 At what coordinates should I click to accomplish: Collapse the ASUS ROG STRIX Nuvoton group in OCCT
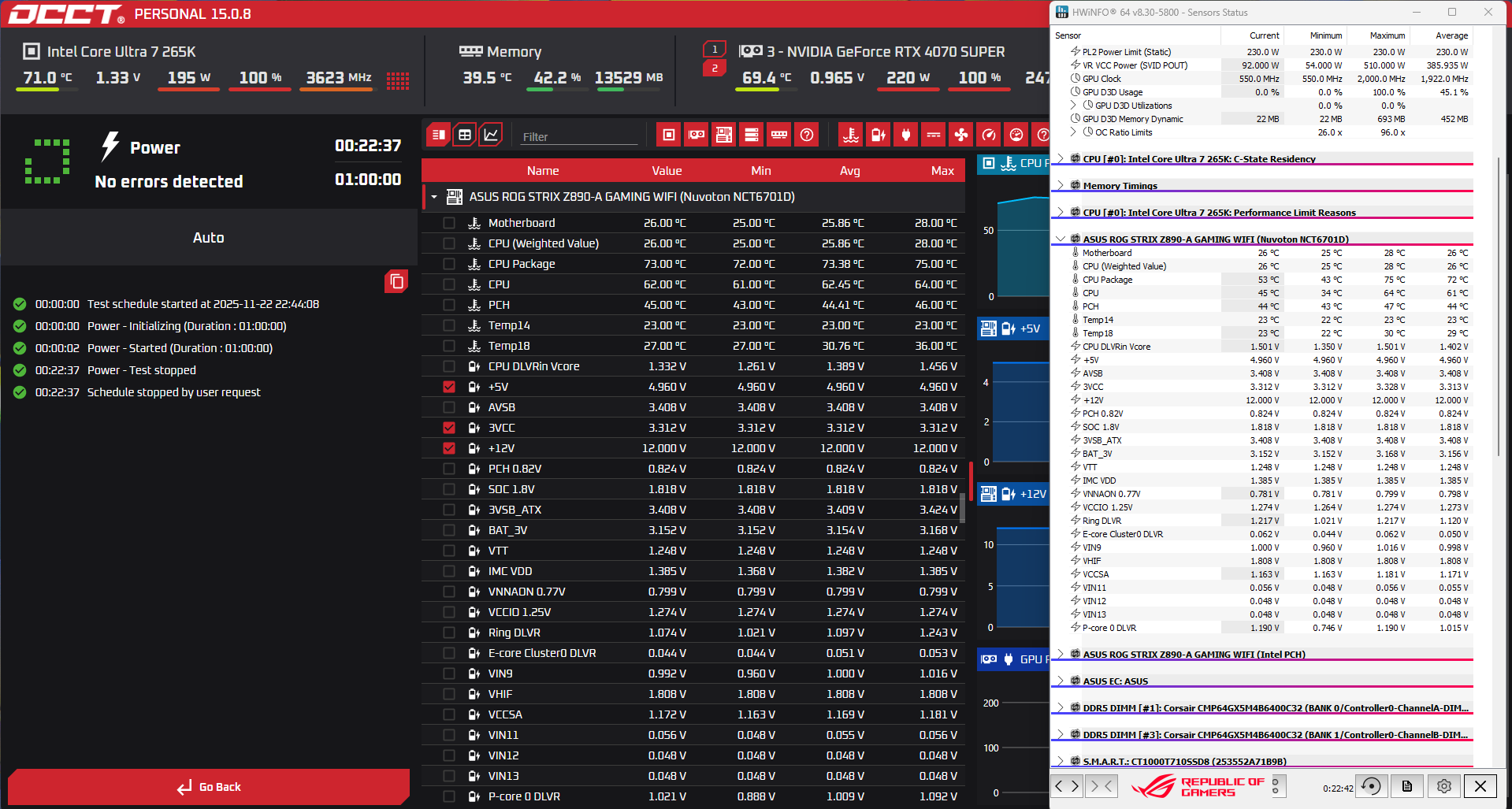(434, 197)
